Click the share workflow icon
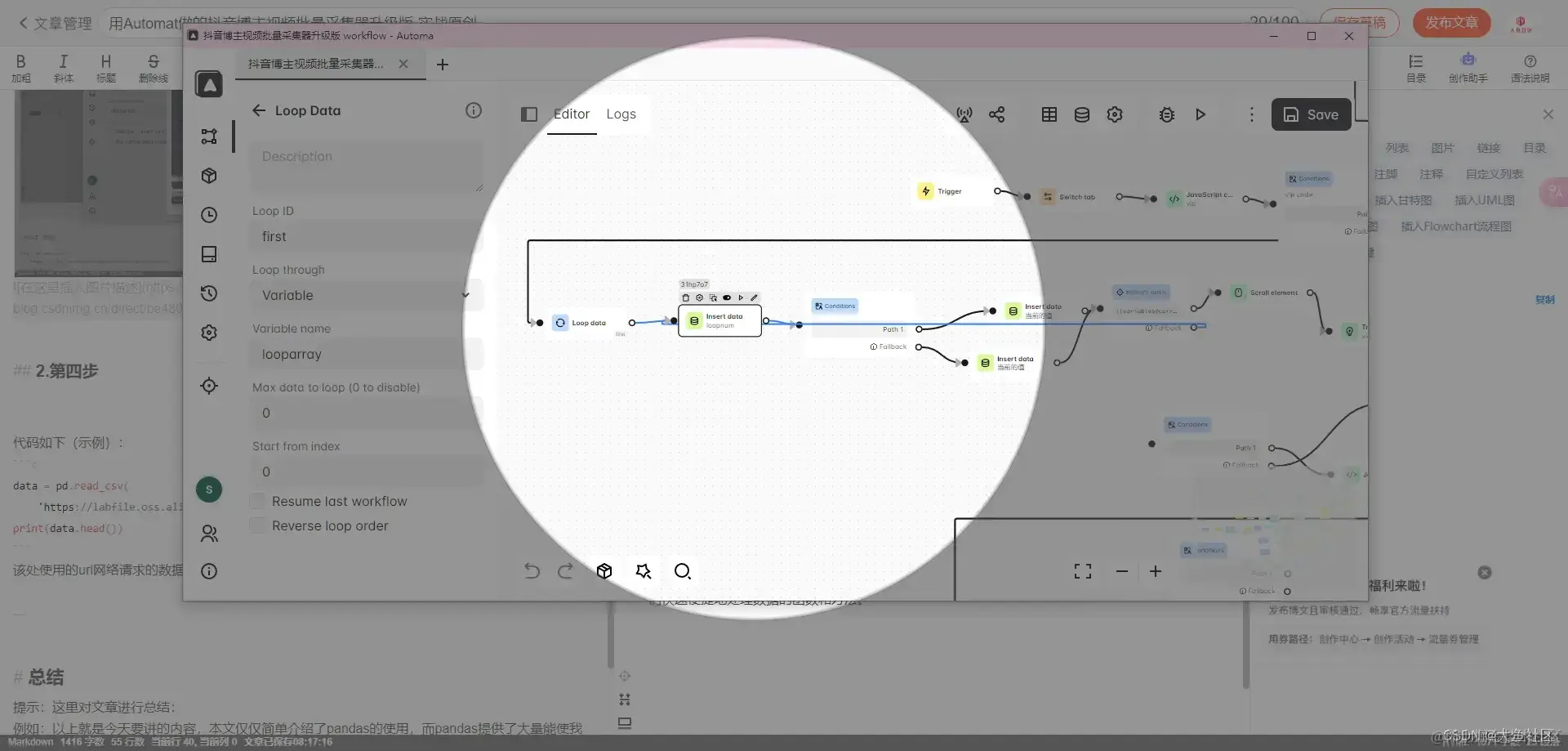Image resolution: width=1568 pixels, height=751 pixels. click(x=997, y=114)
